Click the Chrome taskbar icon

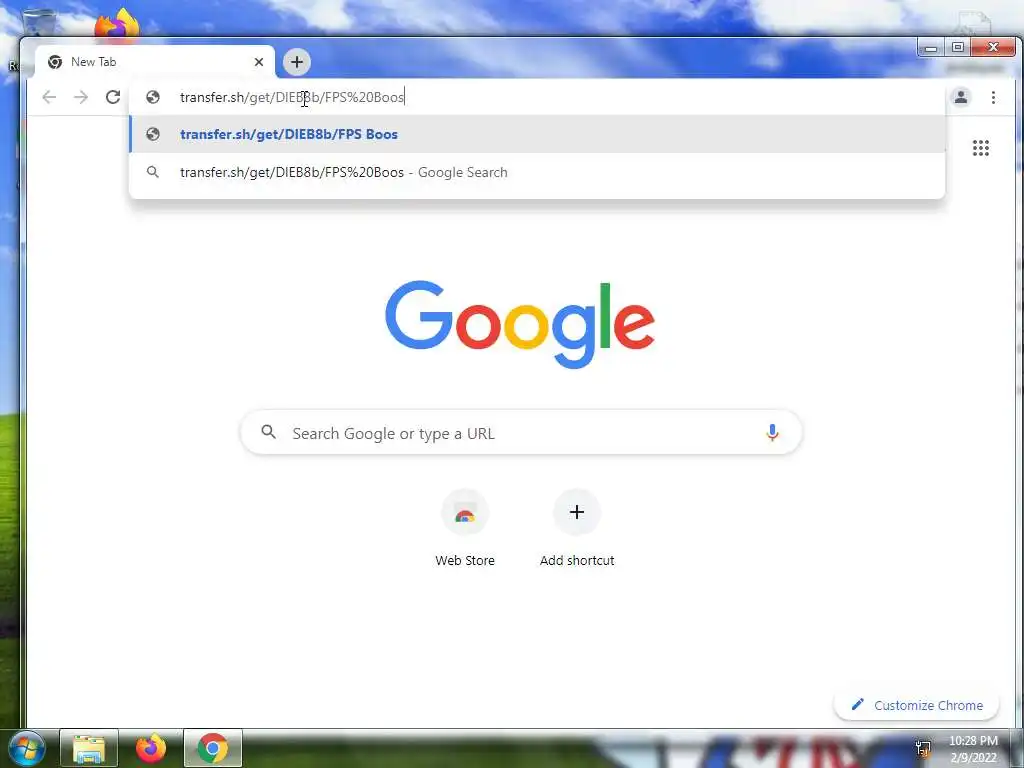click(x=213, y=748)
